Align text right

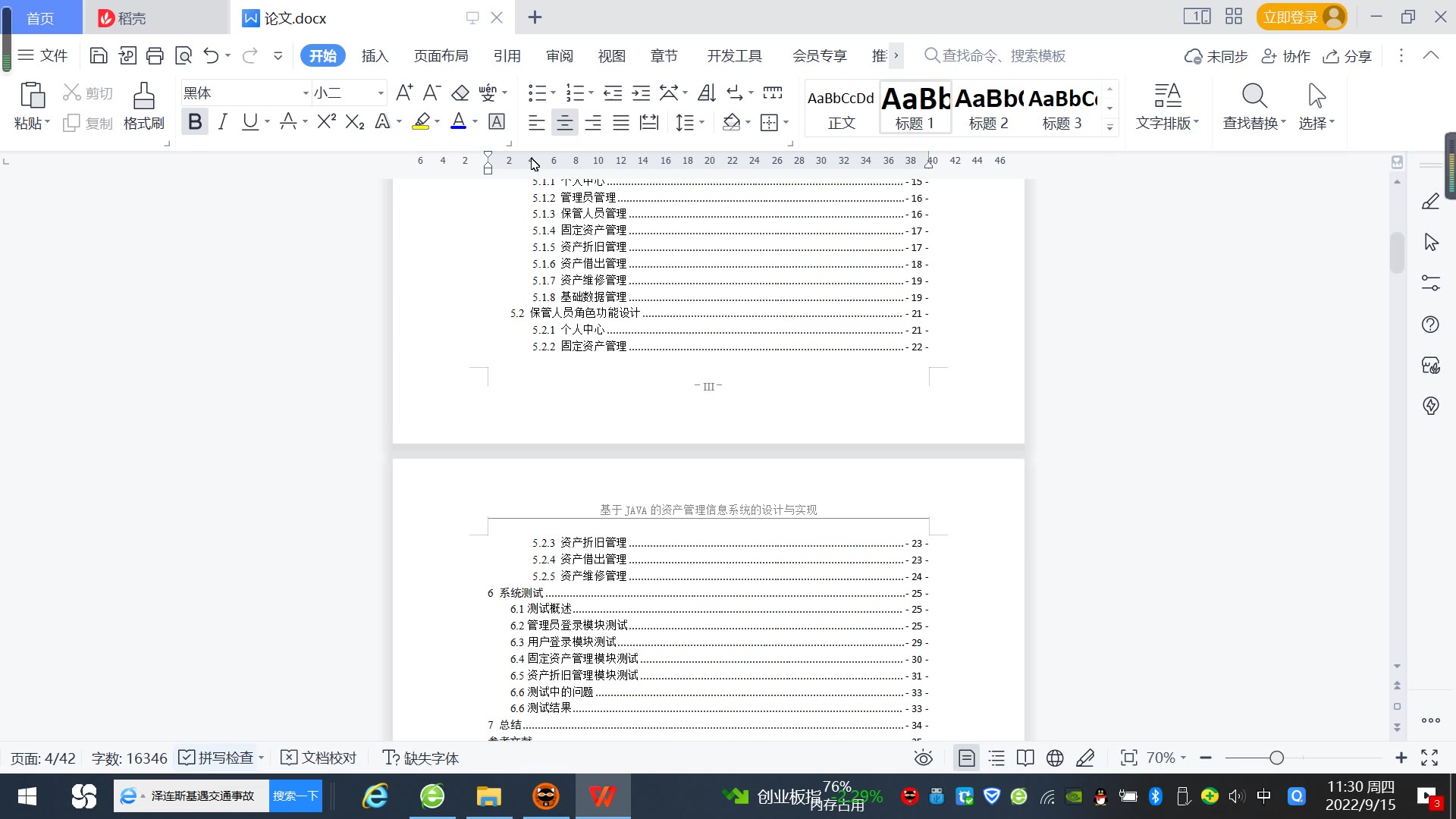tap(593, 122)
